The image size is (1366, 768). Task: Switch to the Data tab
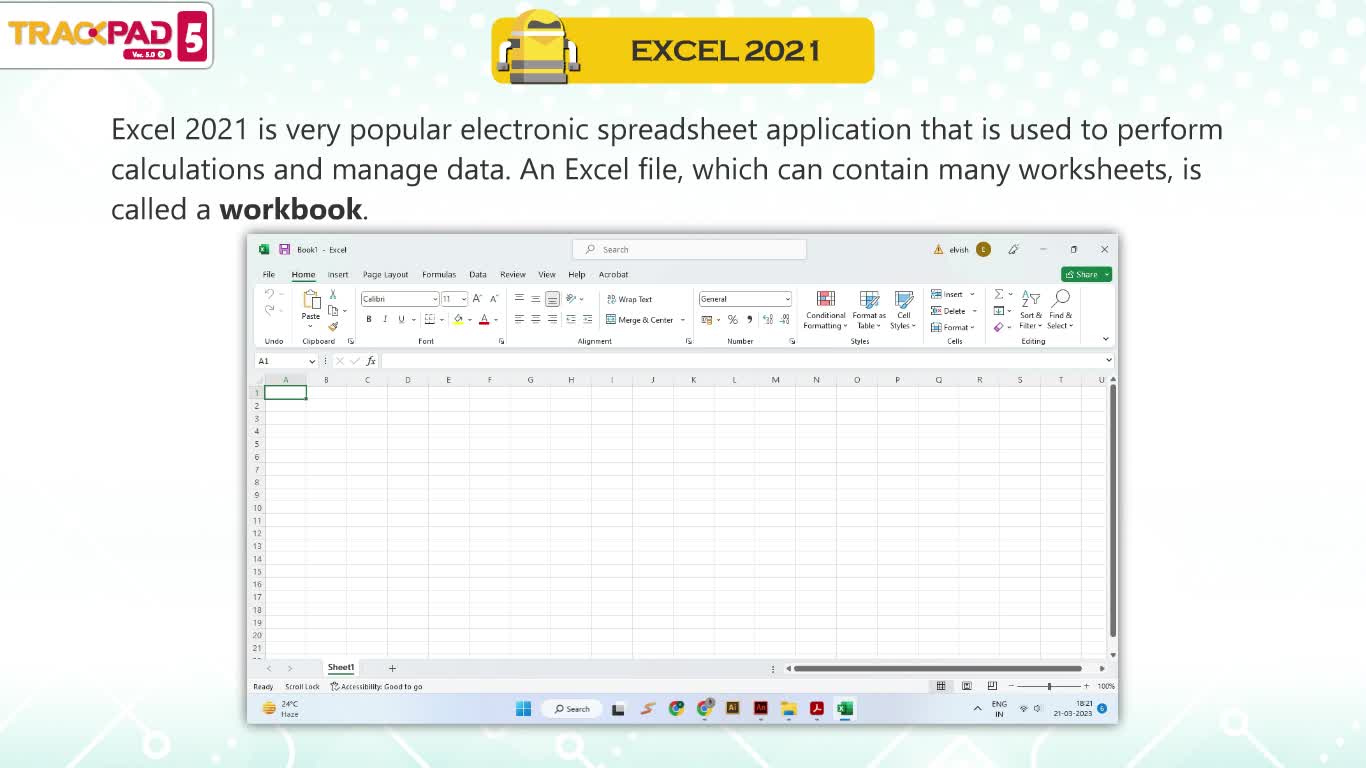(x=478, y=274)
